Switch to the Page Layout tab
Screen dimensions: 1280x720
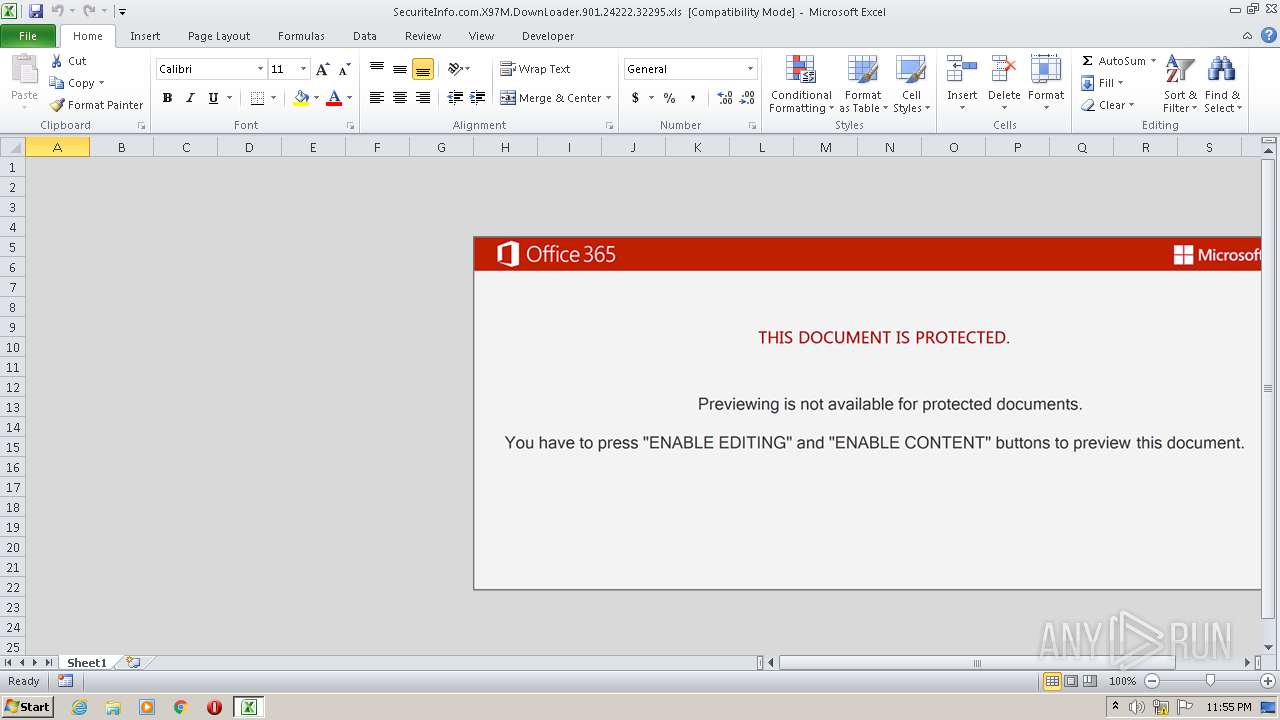(219, 36)
